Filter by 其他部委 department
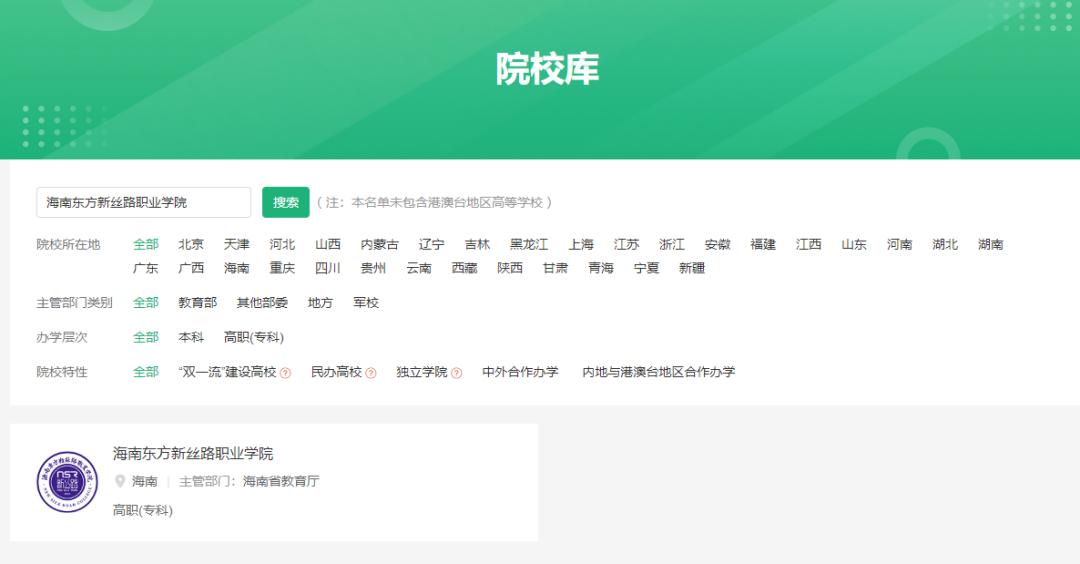The width and height of the screenshot is (1080, 564). 262,303
